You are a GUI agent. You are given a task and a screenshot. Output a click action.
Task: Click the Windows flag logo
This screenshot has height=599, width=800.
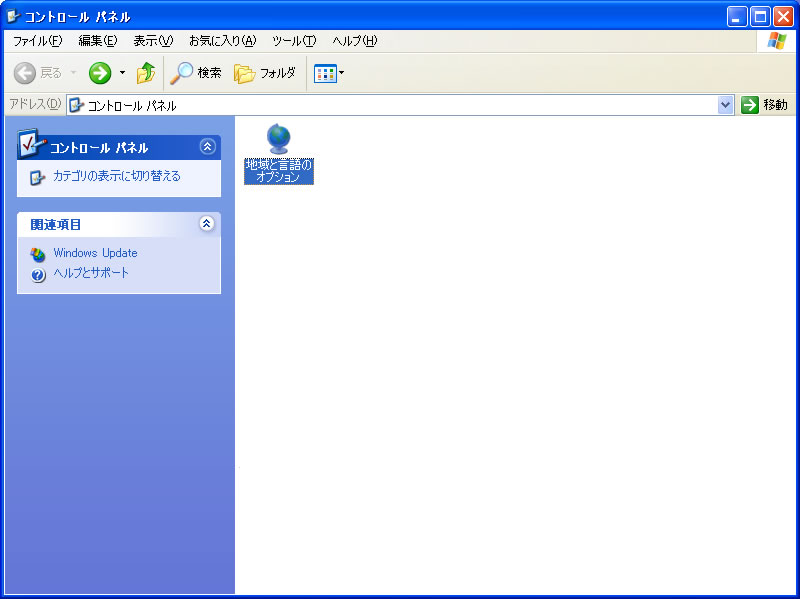(x=777, y=41)
